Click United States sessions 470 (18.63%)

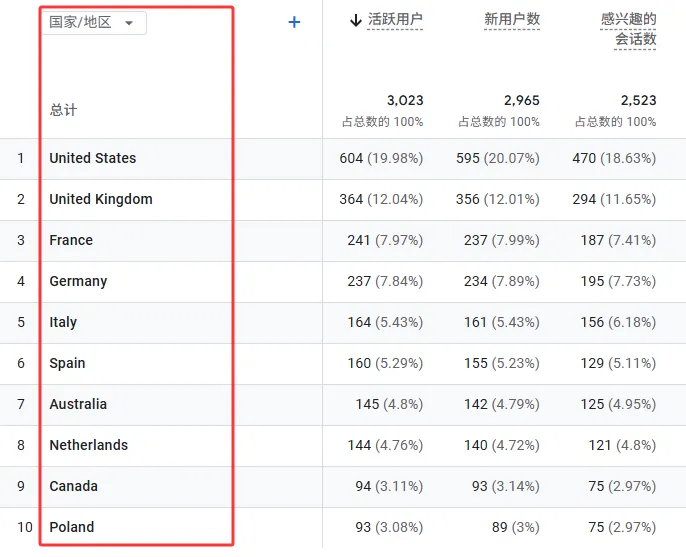614,158
